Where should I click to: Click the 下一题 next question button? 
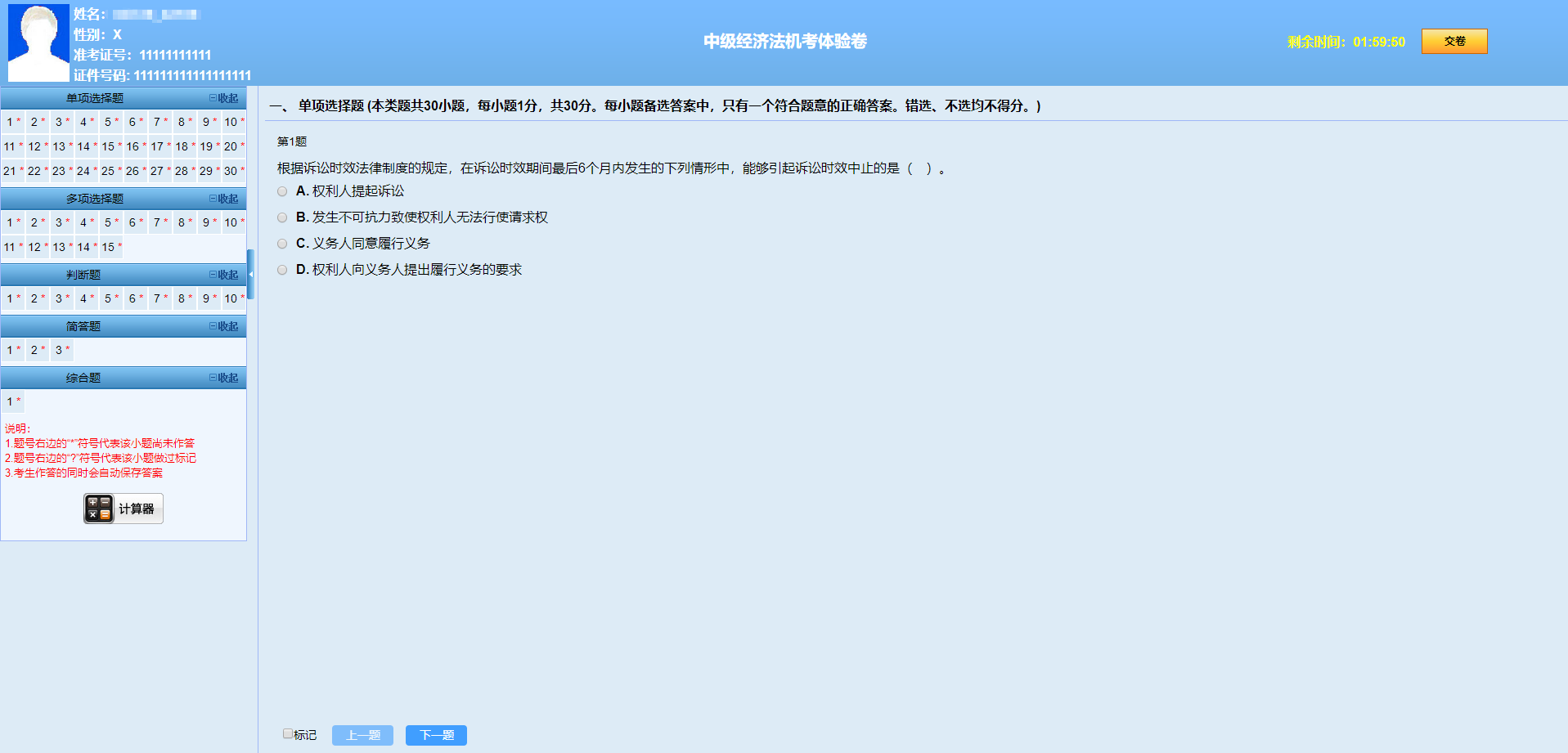point(436,735)
